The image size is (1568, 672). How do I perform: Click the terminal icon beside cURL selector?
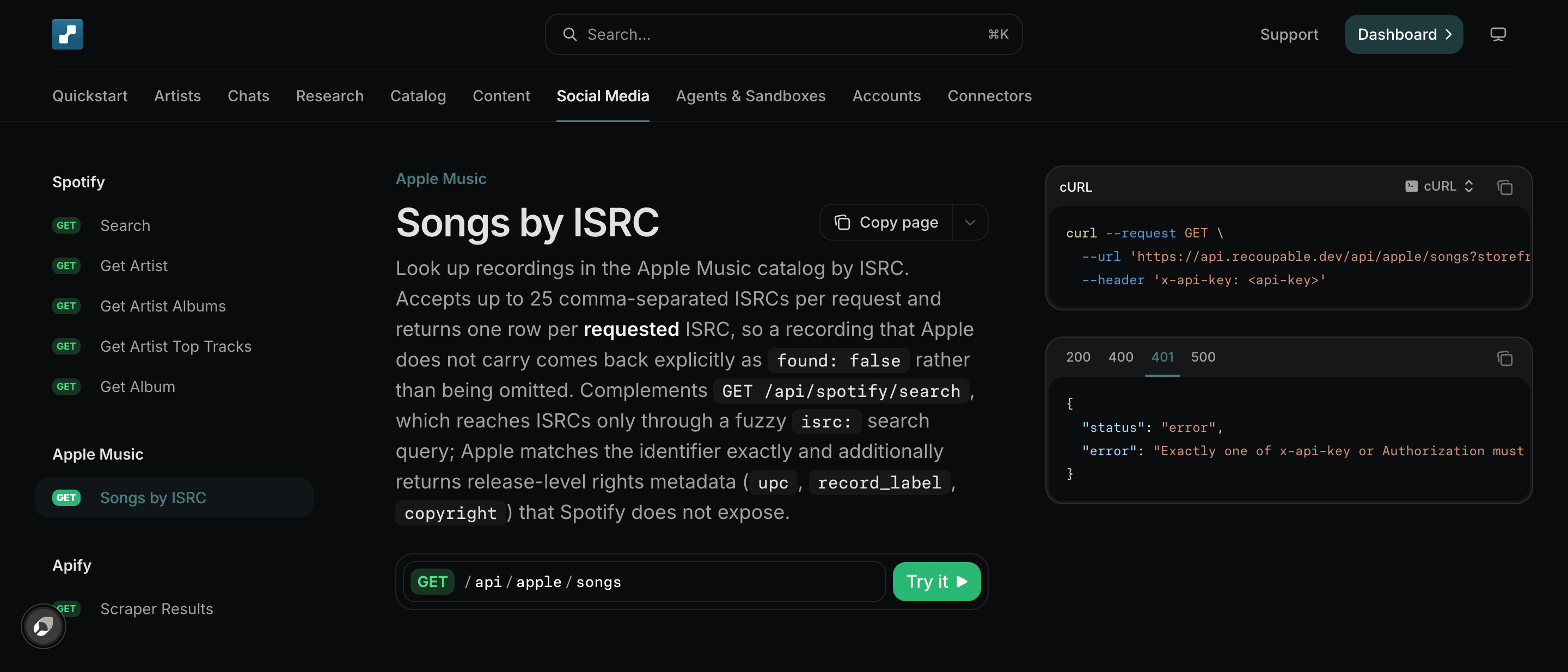pos(1411,186)
